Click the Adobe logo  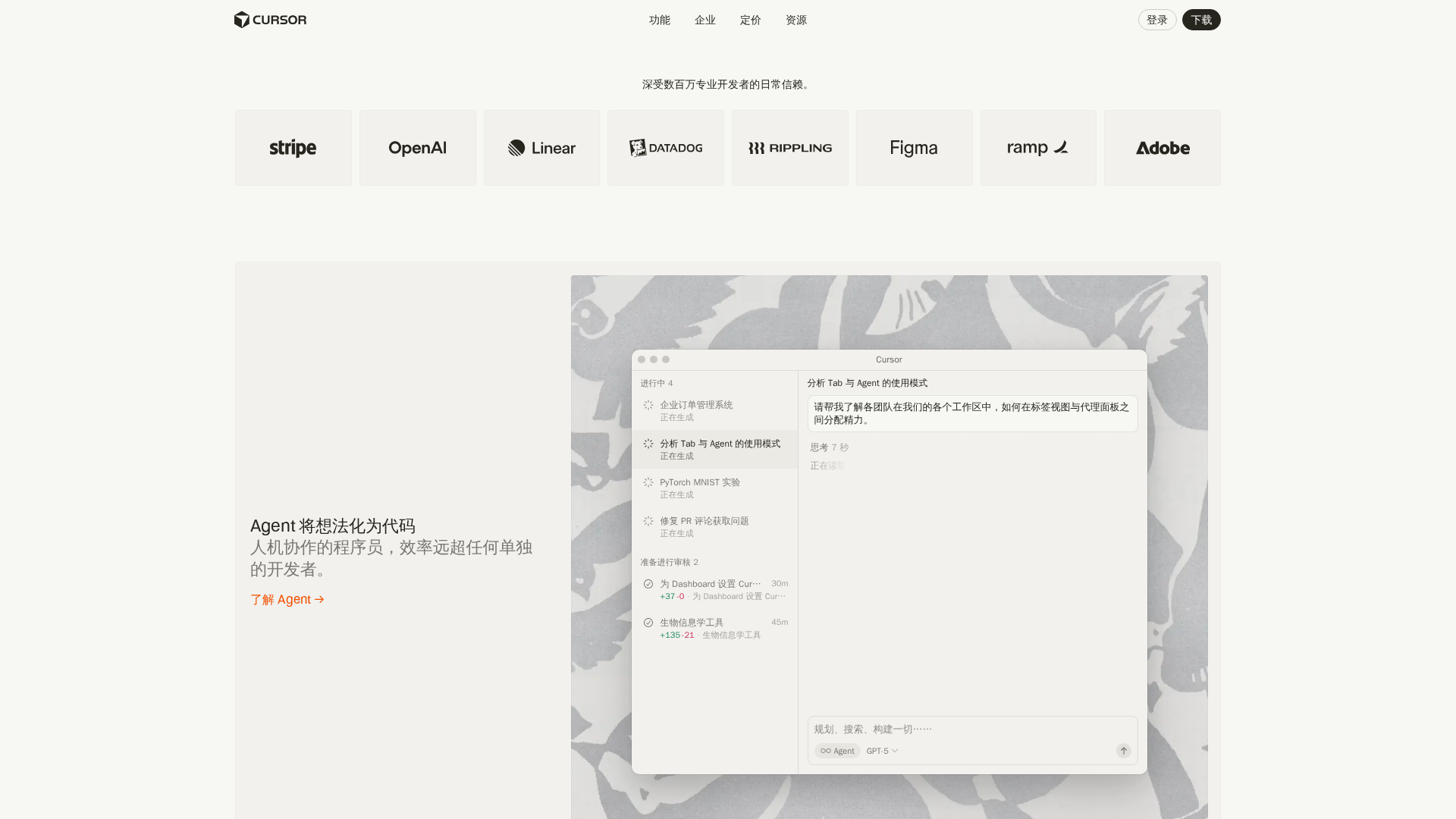(x=1163, y=148)
